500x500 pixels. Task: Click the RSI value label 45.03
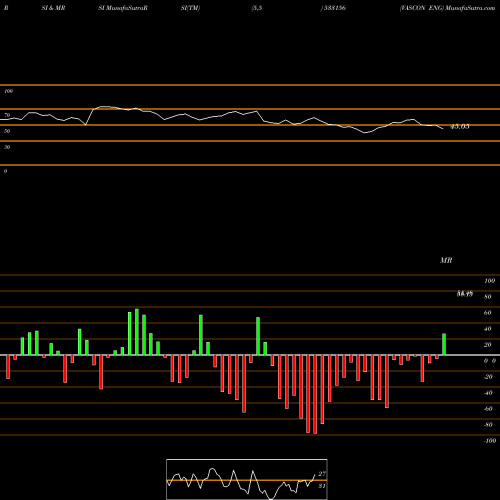coord(460,127)
